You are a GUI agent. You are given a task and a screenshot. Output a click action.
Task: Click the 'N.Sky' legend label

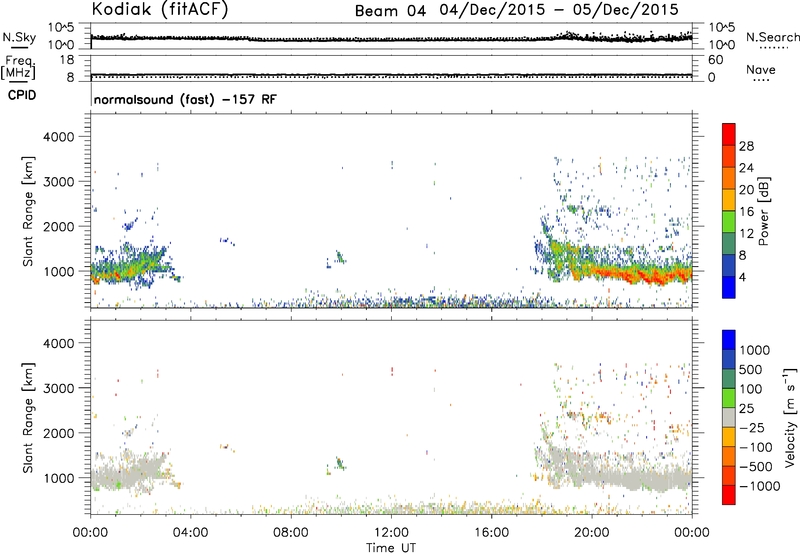tap(19, 37)
